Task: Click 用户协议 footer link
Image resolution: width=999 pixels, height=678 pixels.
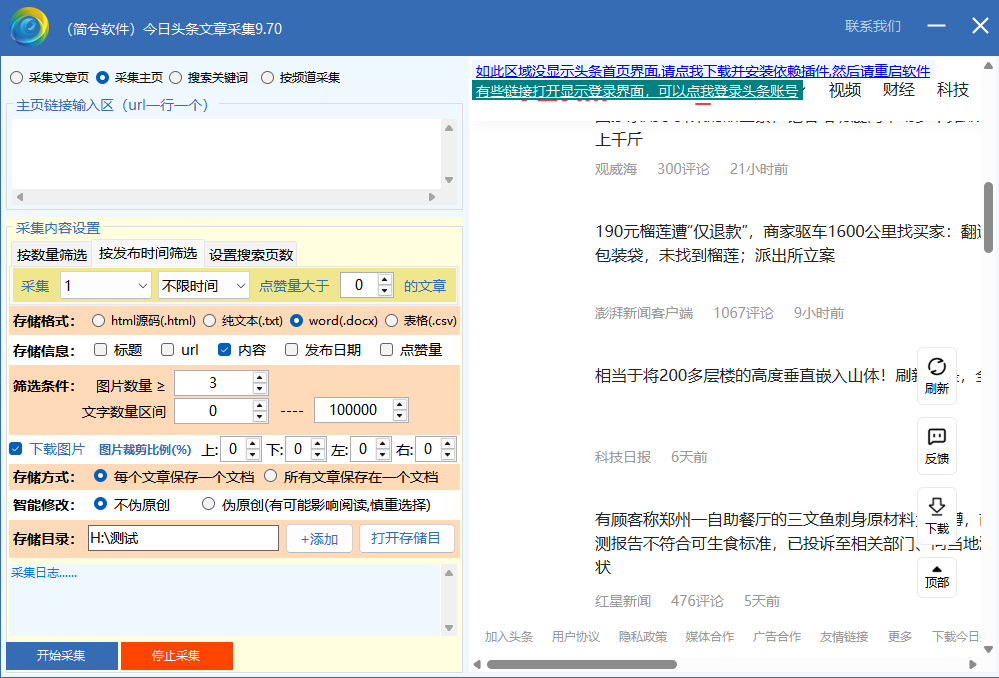Action: pyautogui.click(x=575, y=637)
